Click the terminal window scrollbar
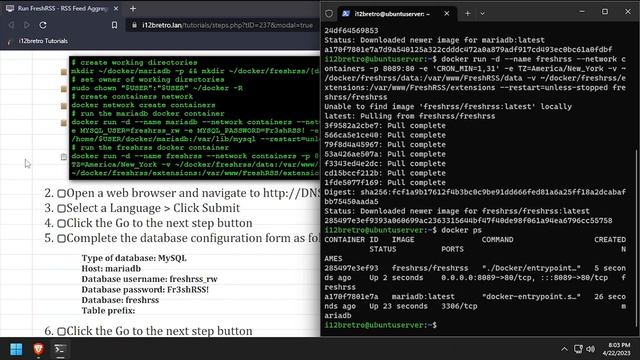The width and height of the screenshot is (640, 360). tap(637, 238)
